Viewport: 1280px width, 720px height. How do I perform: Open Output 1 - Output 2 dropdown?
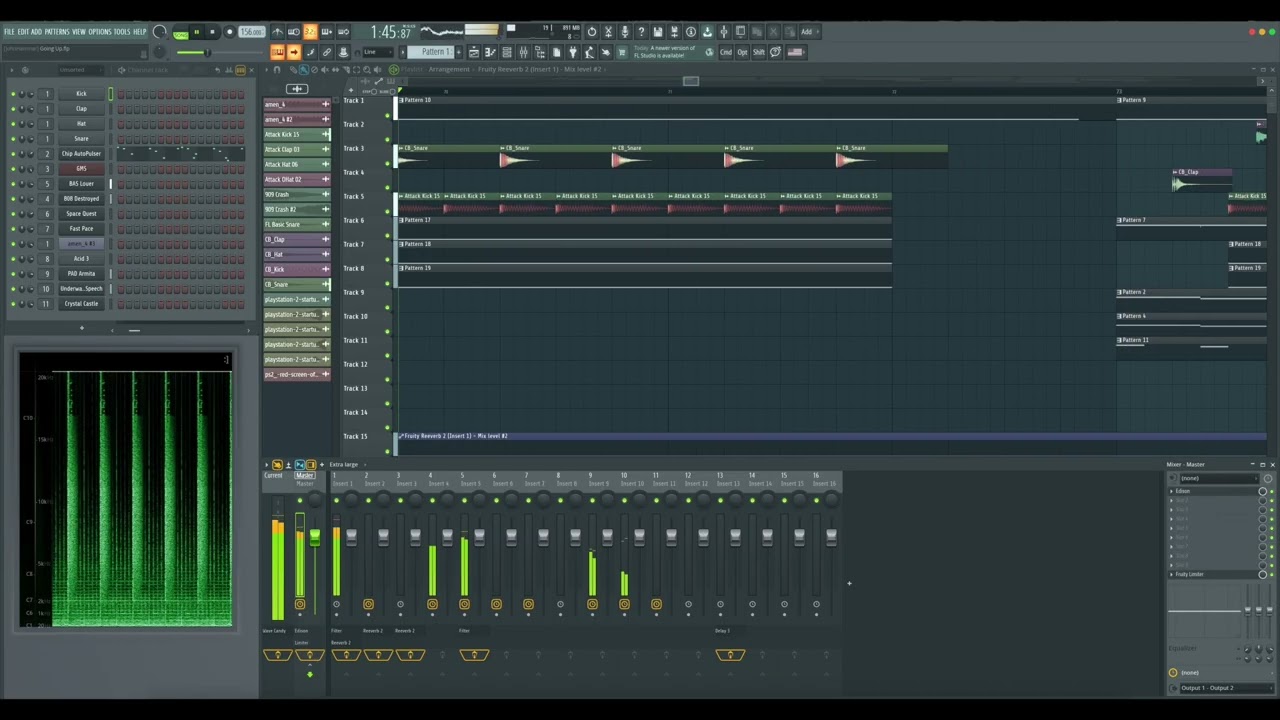point(1227,688)
